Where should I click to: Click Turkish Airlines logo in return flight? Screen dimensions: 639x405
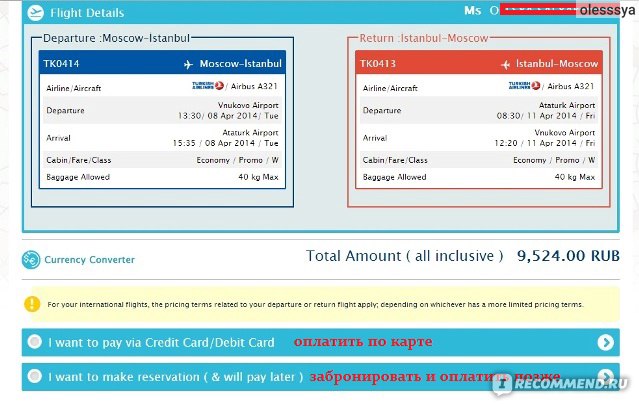pyautogui.click(x=524, y=86)
